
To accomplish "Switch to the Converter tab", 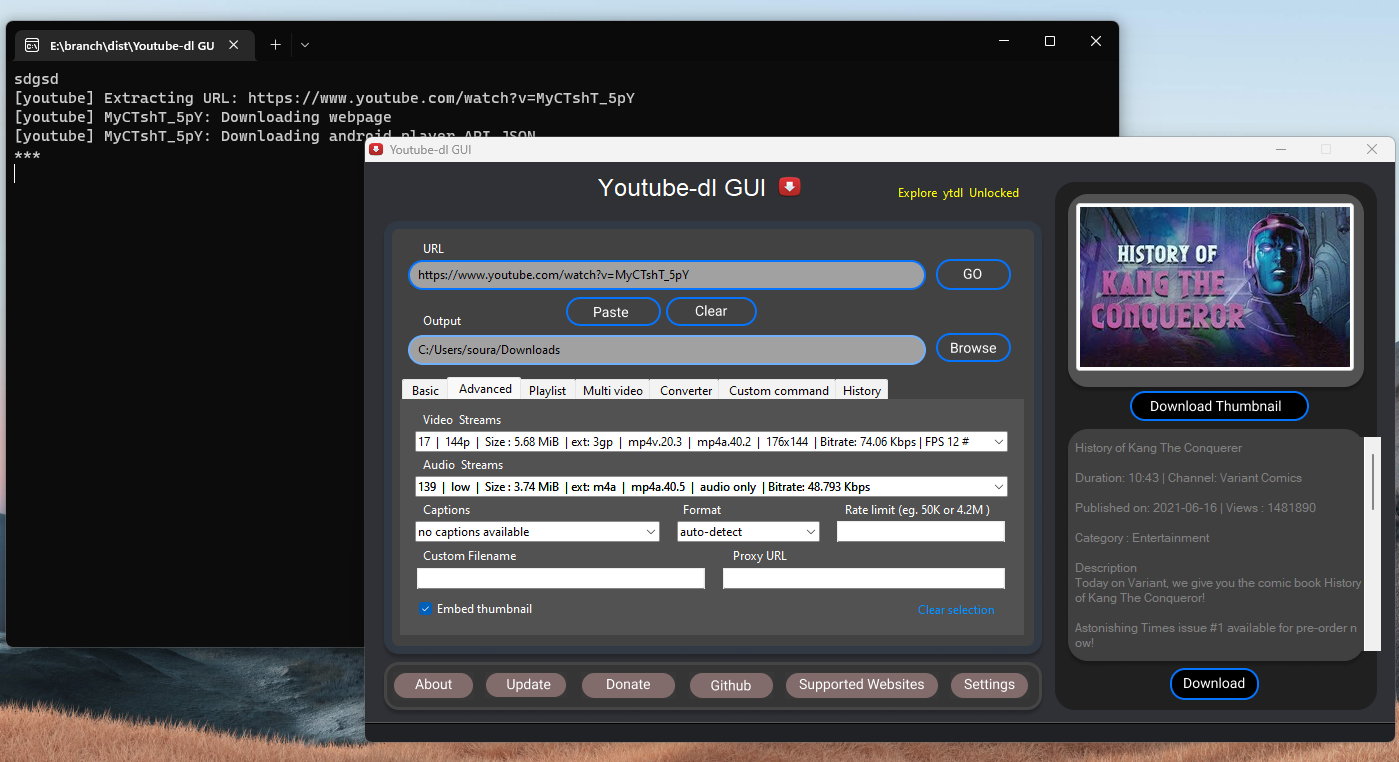I will pyautogui.click(x=684, y=390).
